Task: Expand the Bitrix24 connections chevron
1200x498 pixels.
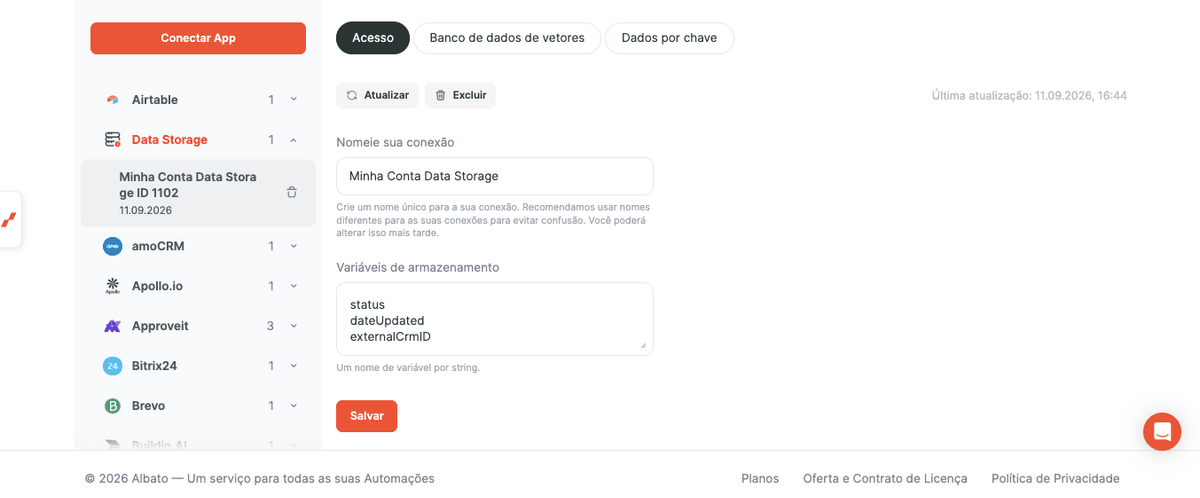Action: click(x=293, y=366)
